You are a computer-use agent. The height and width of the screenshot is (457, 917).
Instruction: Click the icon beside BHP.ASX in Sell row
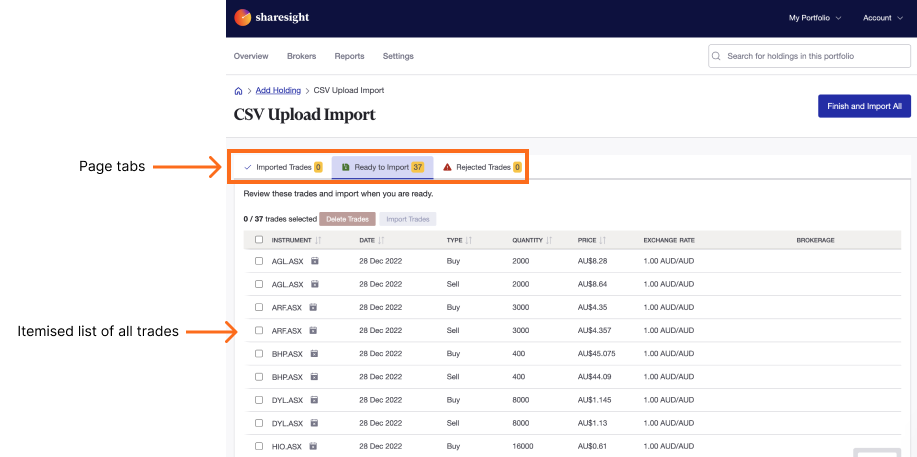(x=314, y=377)
